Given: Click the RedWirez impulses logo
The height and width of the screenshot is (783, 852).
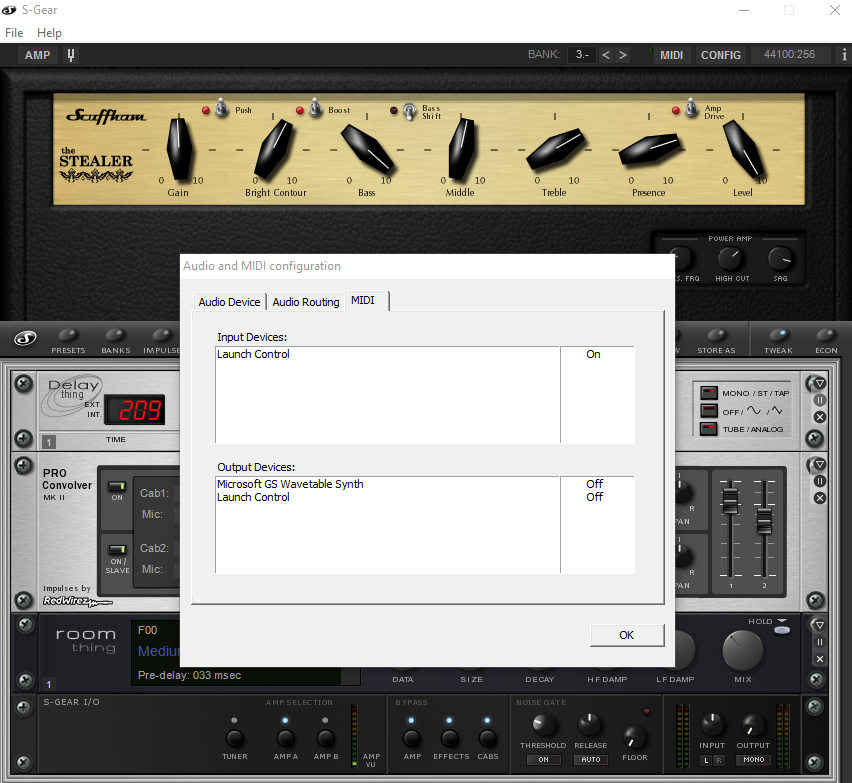Looking at the screenshot, I should point(77,601).
